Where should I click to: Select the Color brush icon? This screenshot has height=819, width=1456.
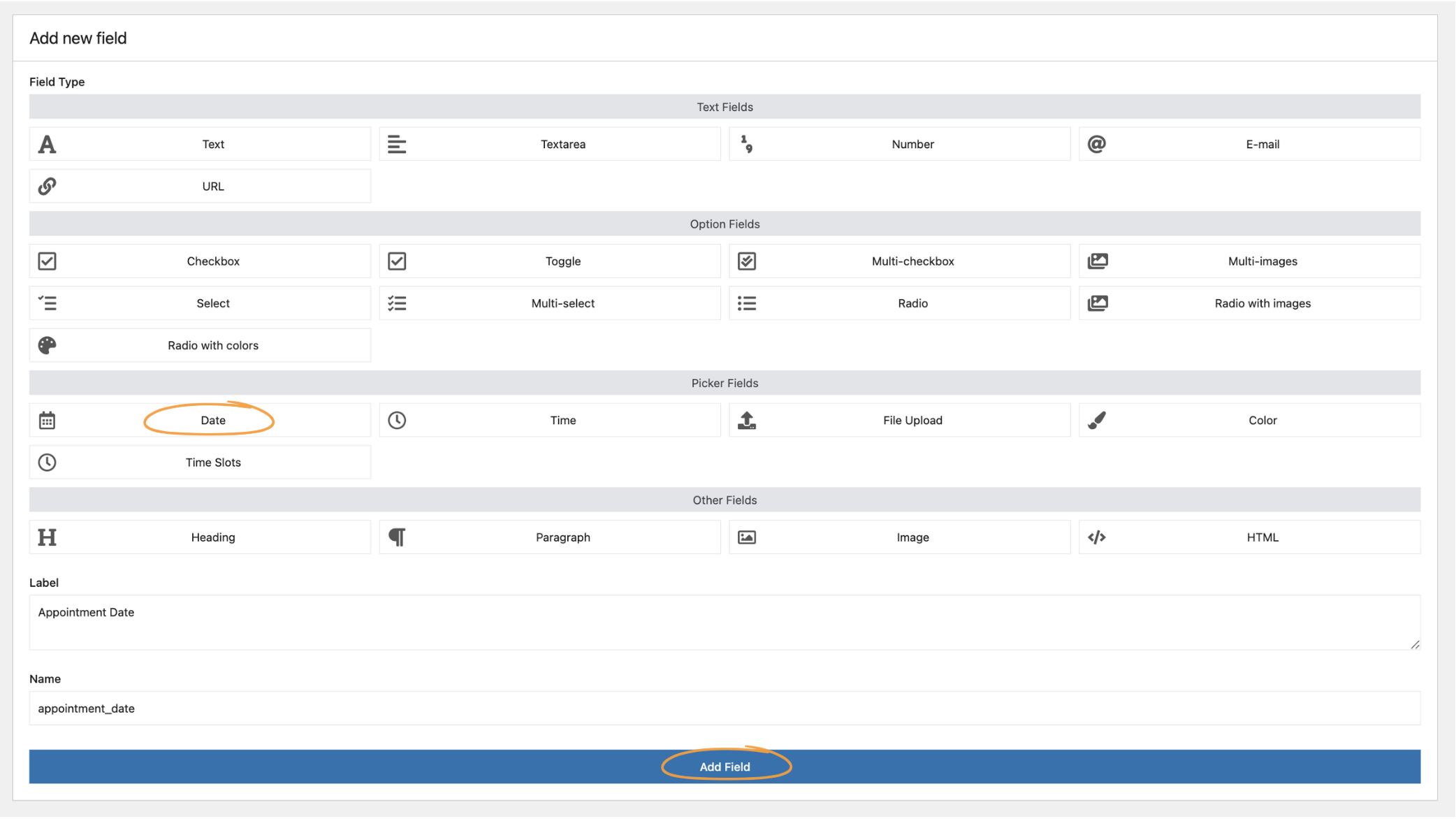click(1097, 420)
